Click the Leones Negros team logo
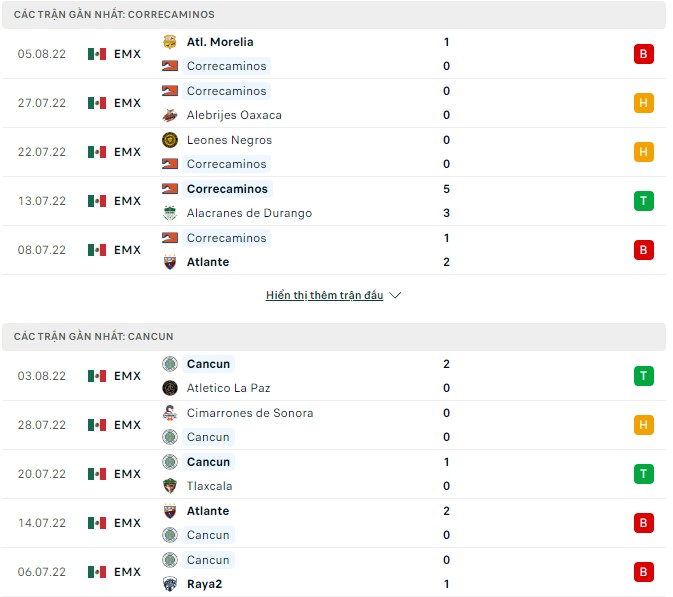Image resolution: width=673 pixels, height=597 pixels. point(170,140)
